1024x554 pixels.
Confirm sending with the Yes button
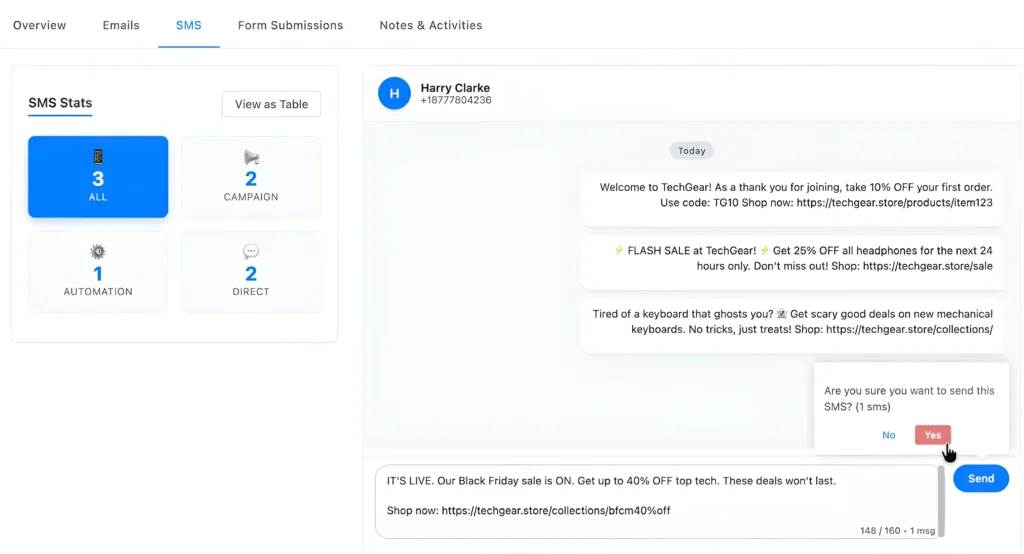pos(933,435)
